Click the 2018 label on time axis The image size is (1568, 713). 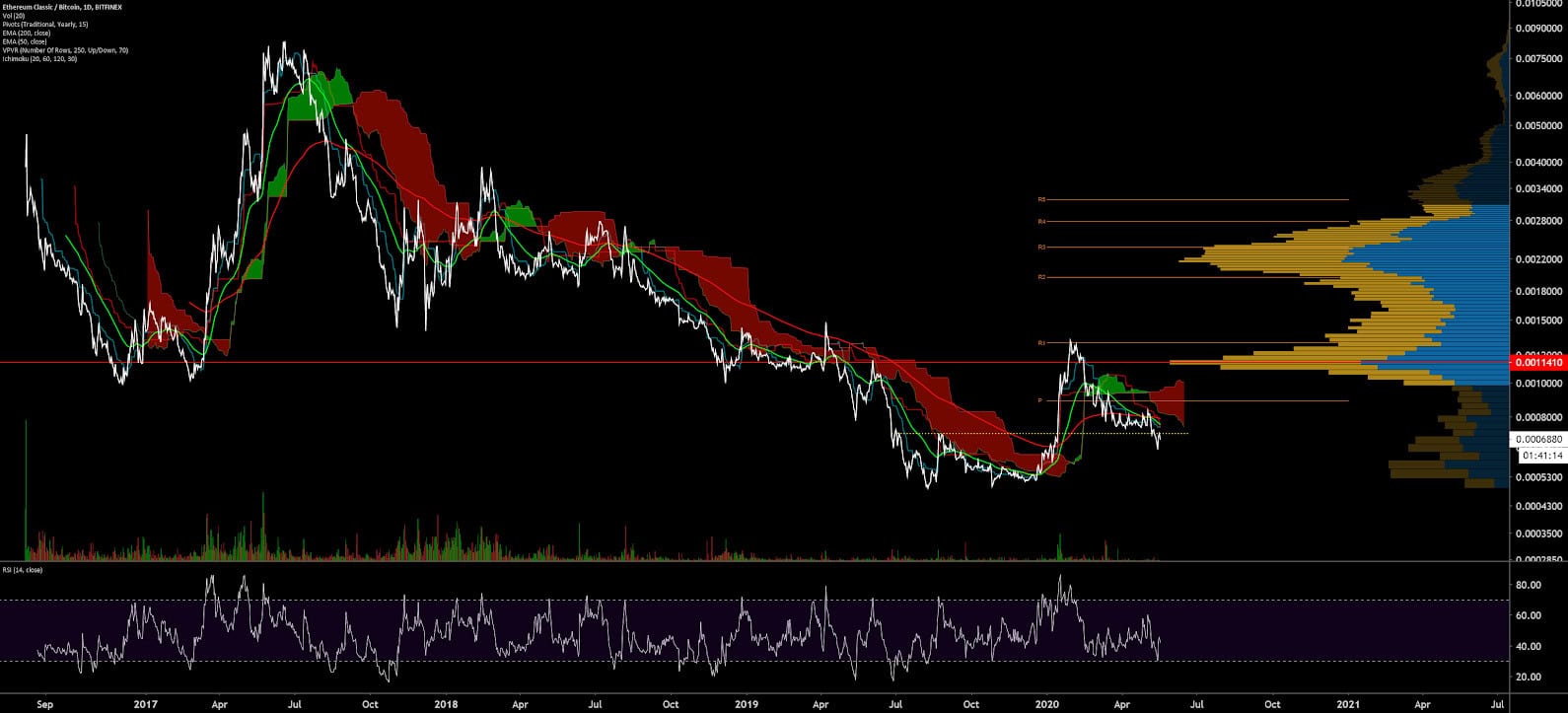(446, 704)
